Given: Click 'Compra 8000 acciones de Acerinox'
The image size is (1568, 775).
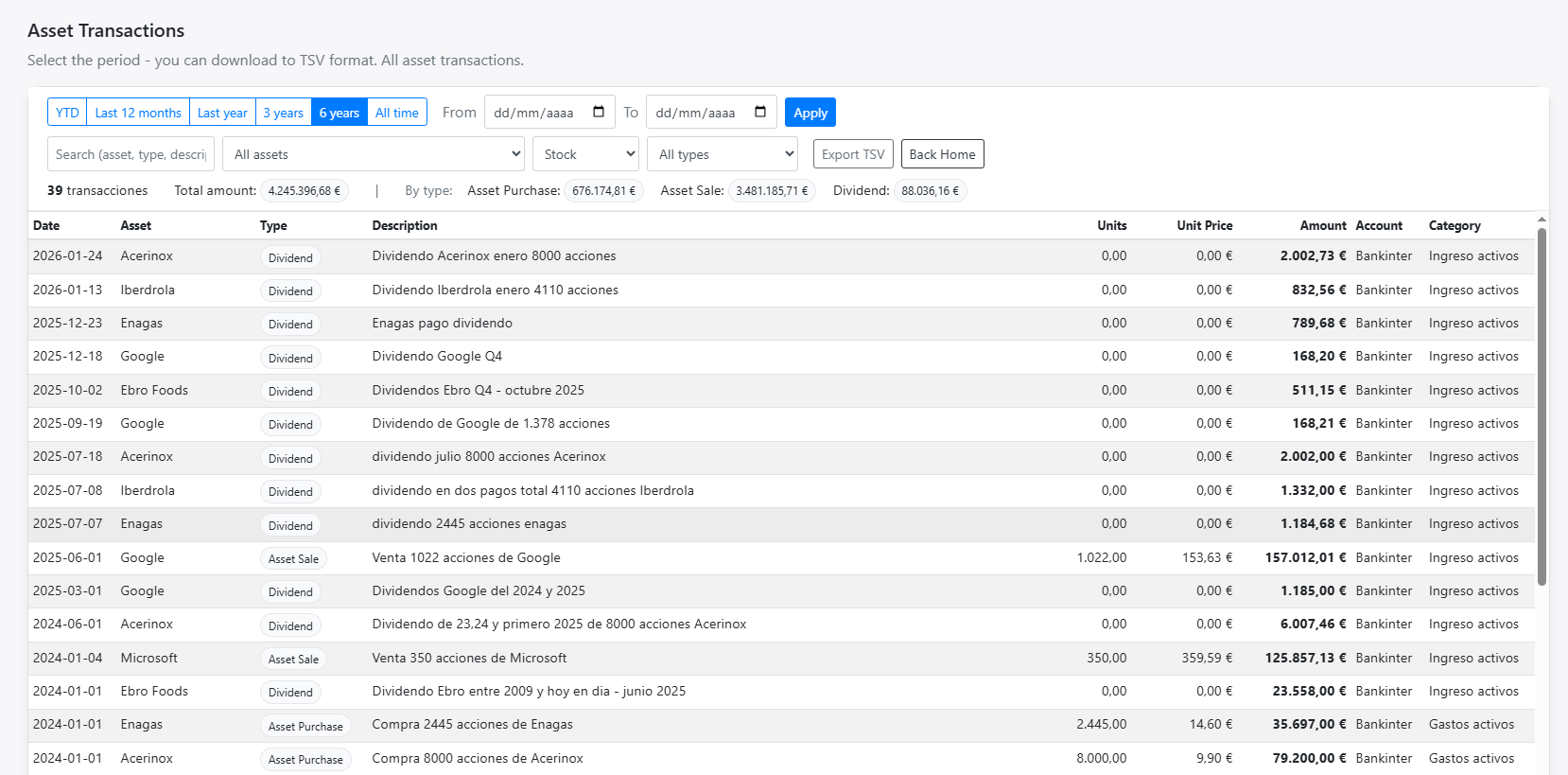Looking at the screenshot, I should [x=478, y=758].
